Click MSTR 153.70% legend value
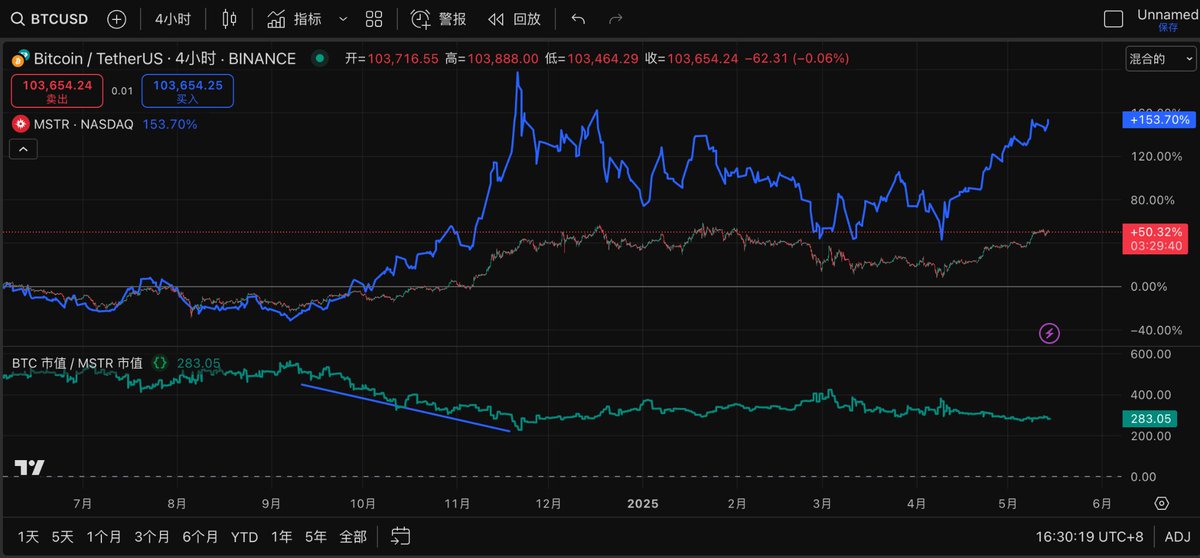Viewport: 1200px width, 558px height. (x=171, y=124)
